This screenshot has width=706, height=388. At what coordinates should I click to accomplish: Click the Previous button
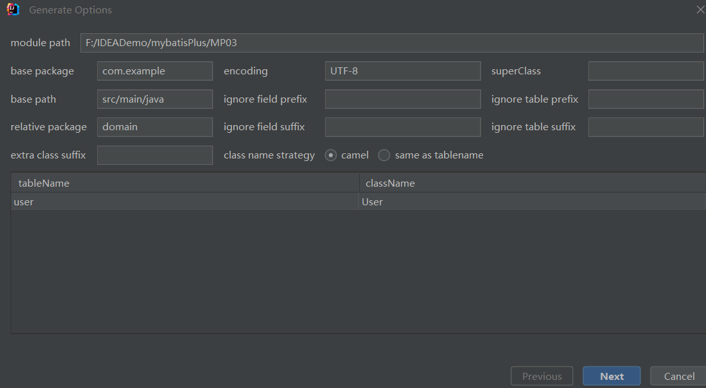542,376
